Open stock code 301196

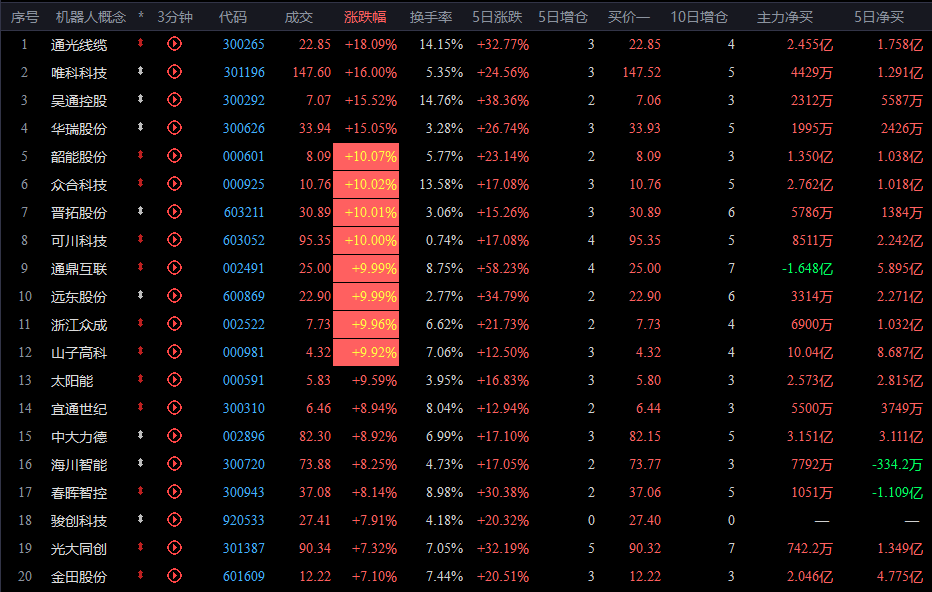click(244, 73)
